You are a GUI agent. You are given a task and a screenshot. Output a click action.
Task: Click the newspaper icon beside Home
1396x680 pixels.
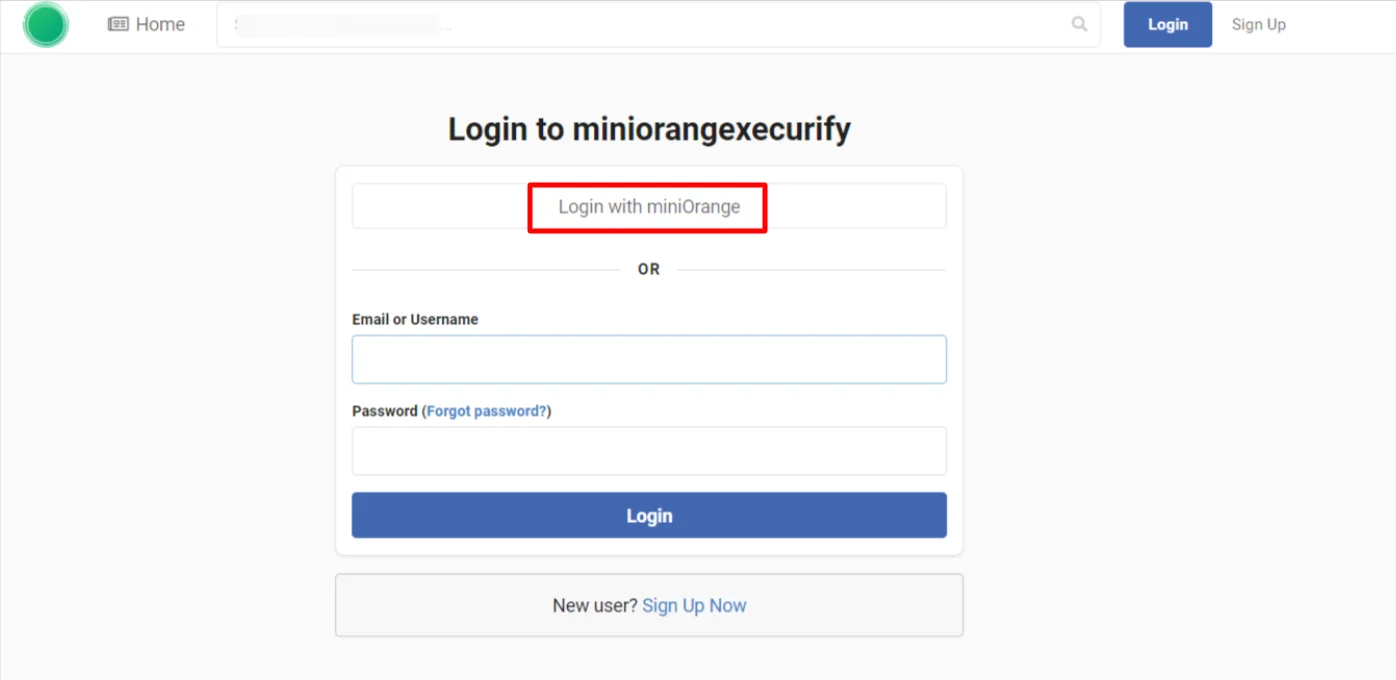(120, 23)
